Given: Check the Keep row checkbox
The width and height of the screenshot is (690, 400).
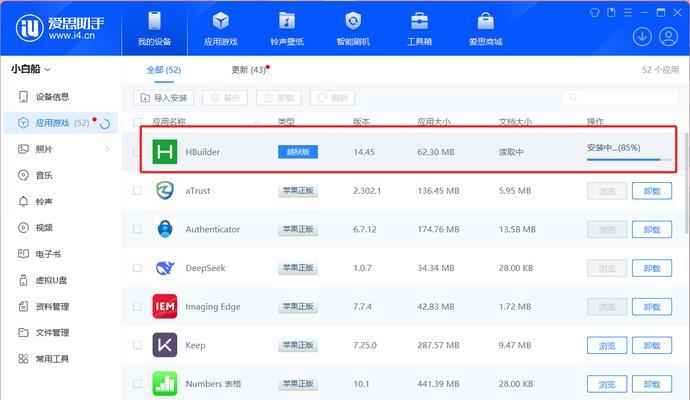Looking at the screenshot, I should coord(137,345).
